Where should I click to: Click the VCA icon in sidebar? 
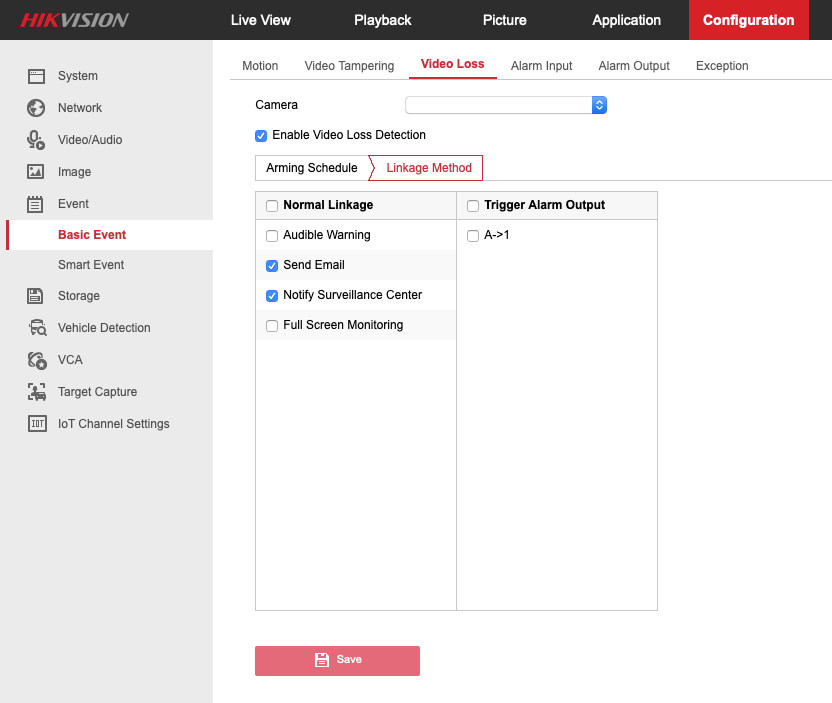tap(36, 360)
